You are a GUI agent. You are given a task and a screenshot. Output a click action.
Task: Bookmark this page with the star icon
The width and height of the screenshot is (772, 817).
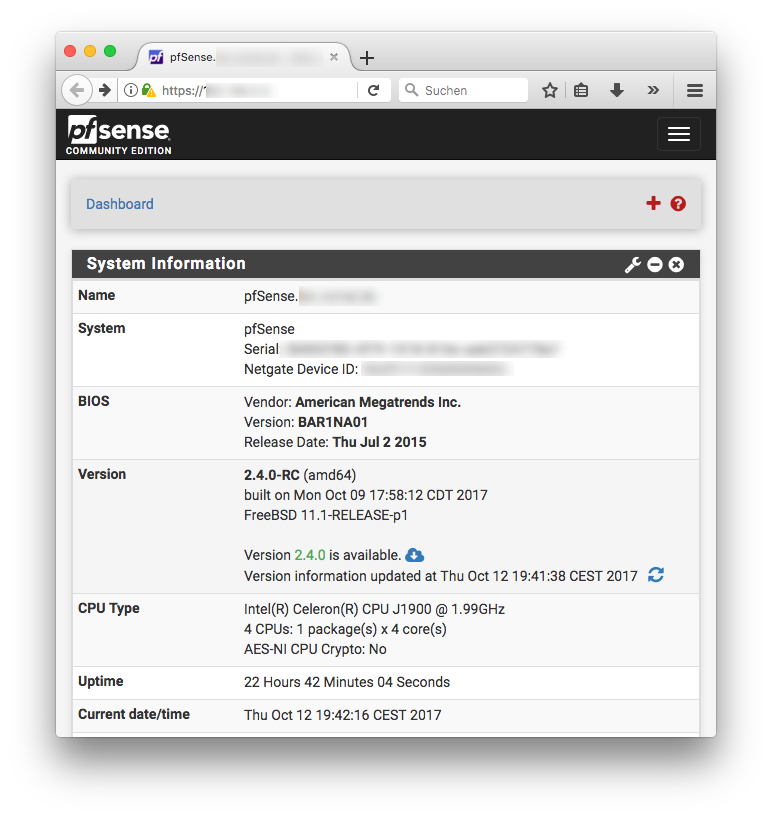(x=549, y=90)
